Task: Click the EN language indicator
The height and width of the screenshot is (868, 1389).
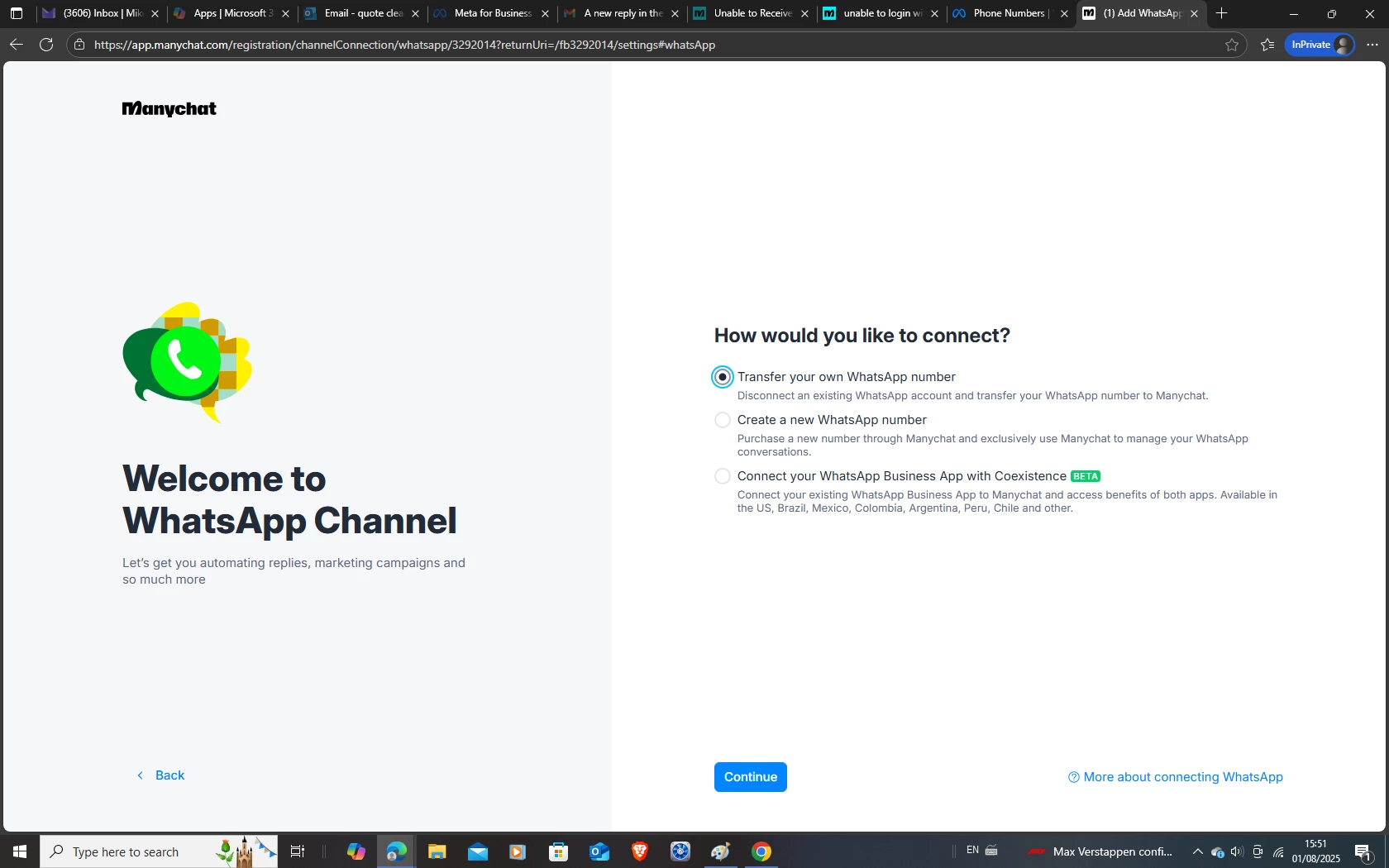Action: 972,851
